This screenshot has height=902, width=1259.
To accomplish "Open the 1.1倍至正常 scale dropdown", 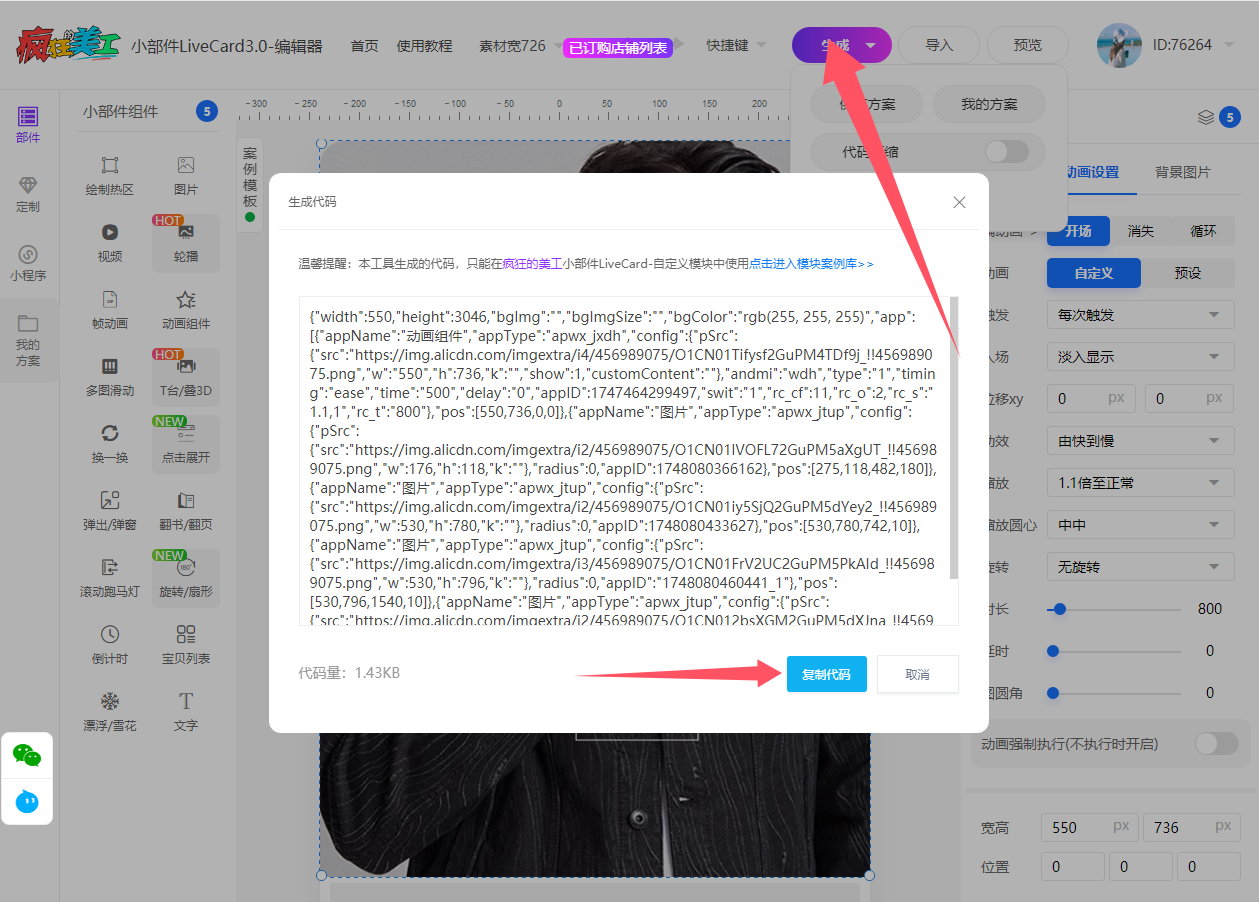I will [x=1141, y=483].
